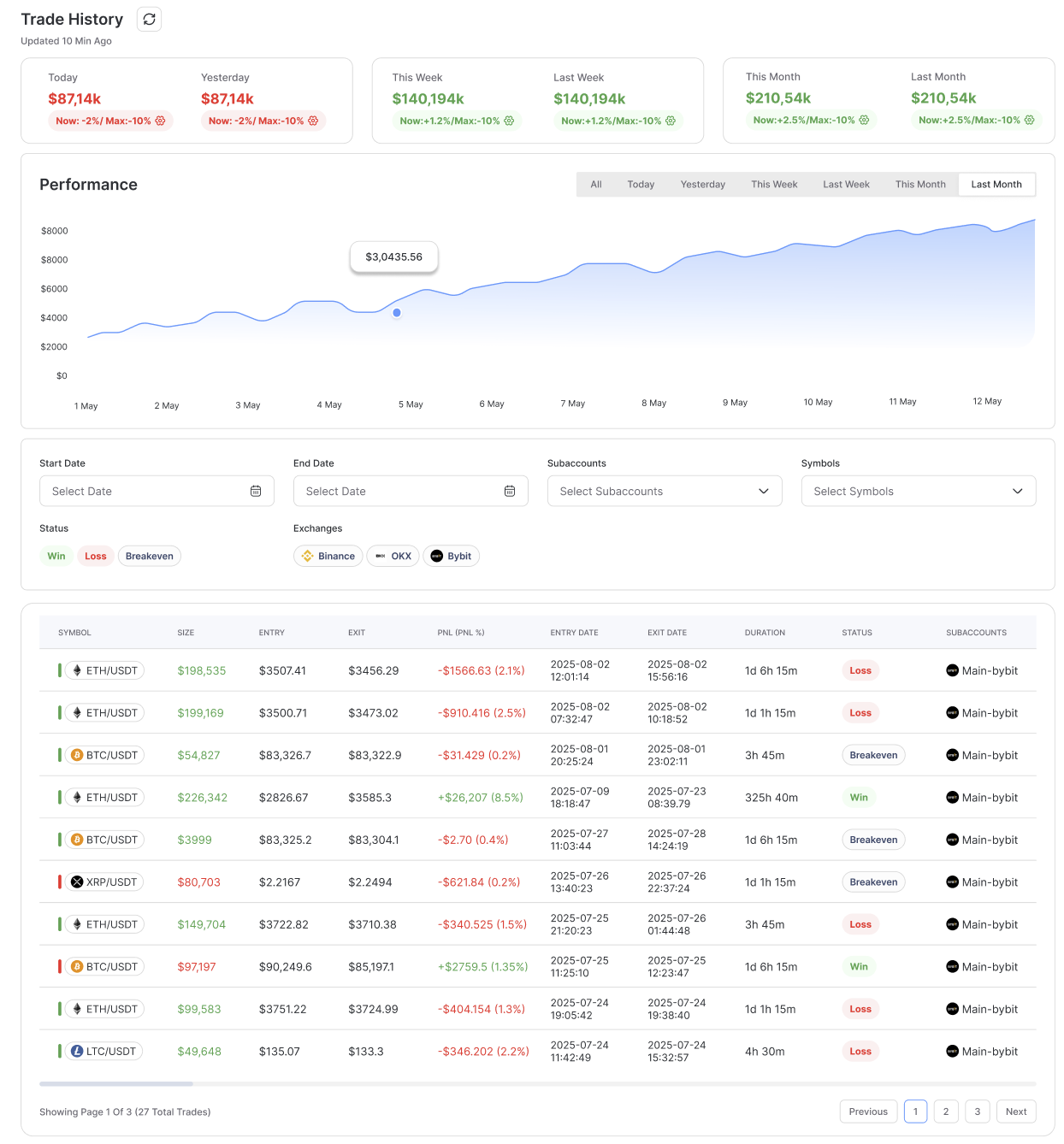This screenshot has height=1144, width=1064.
Task: Toggle the Bybit exchange filter chip
Action: click(x=451, y=557)
